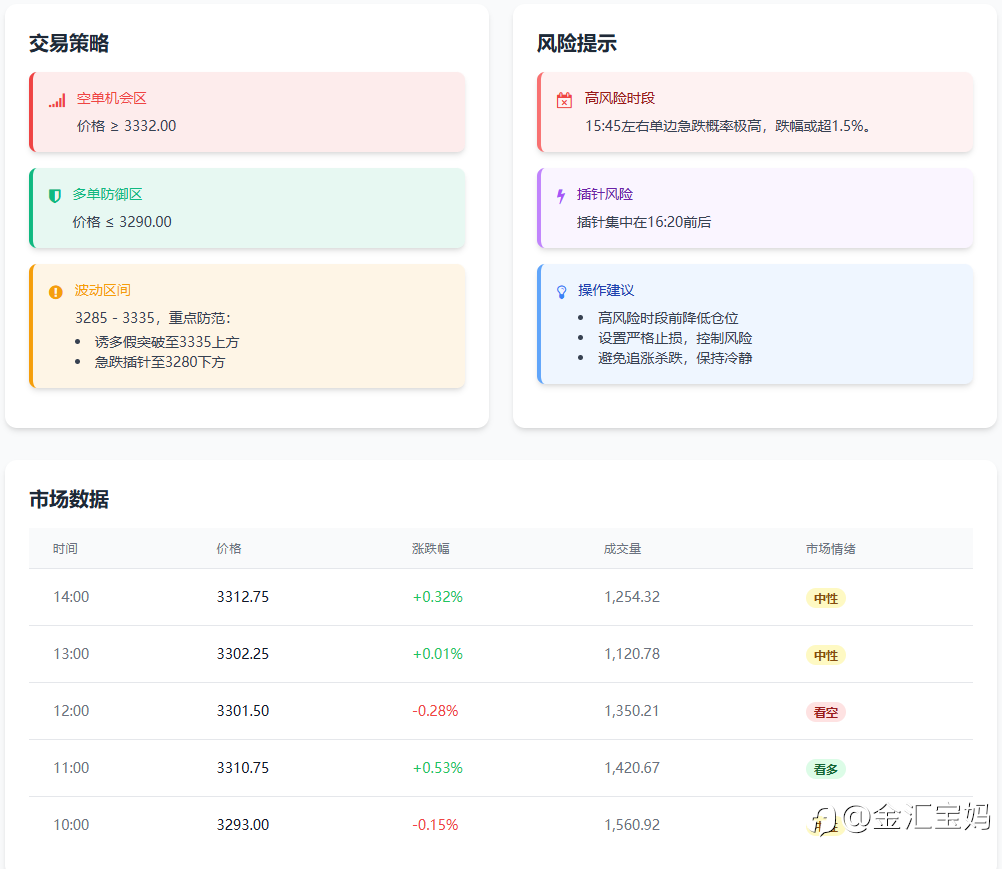Click the 价格 column header
1002x869 pixels.
tap(229, 549)
